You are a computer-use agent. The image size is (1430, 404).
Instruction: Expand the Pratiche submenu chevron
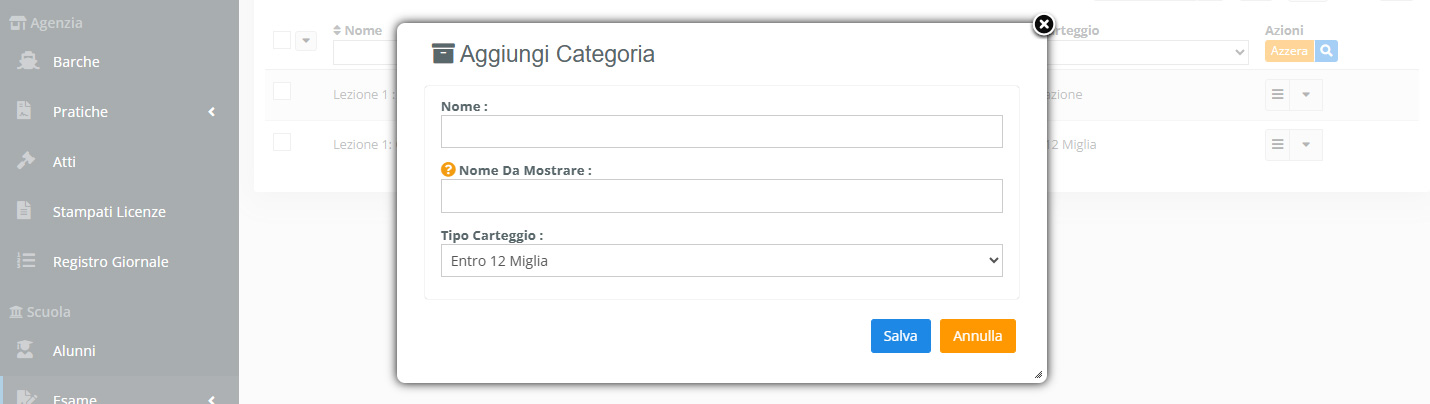[212, 112]
